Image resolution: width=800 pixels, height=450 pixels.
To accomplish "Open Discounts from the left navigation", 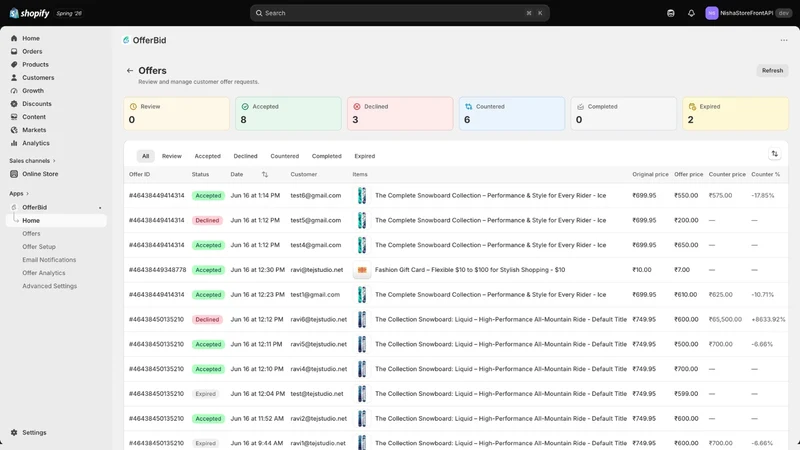I will click(x=37, y=104).
